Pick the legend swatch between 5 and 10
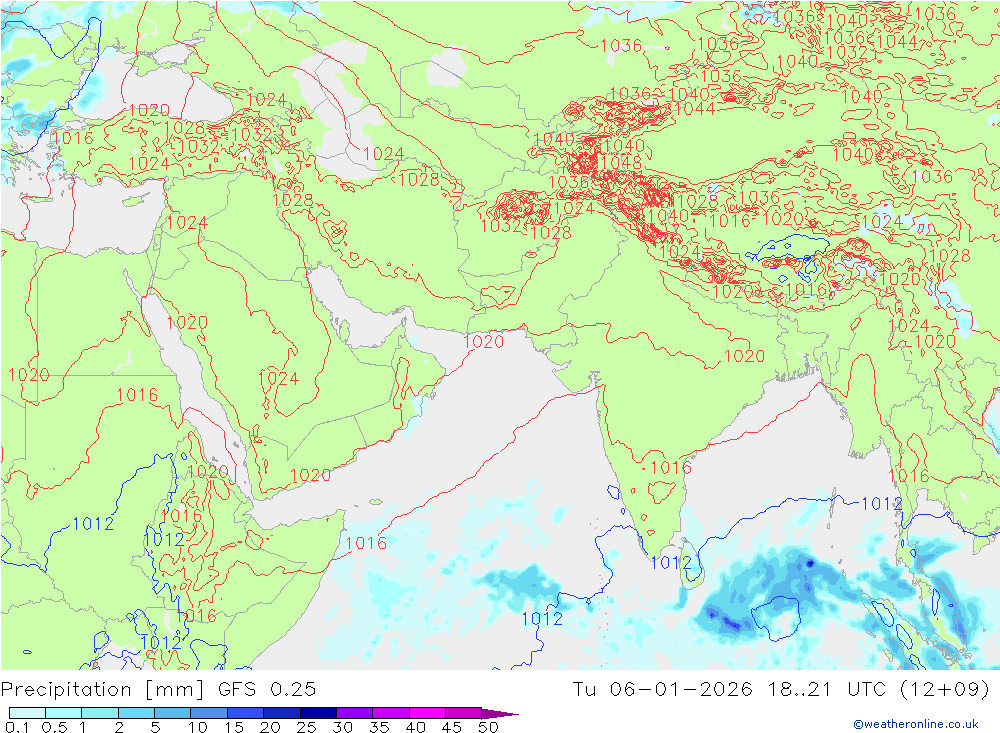Viewport: 1000px width, 733px height. click(x=172, y=713)
